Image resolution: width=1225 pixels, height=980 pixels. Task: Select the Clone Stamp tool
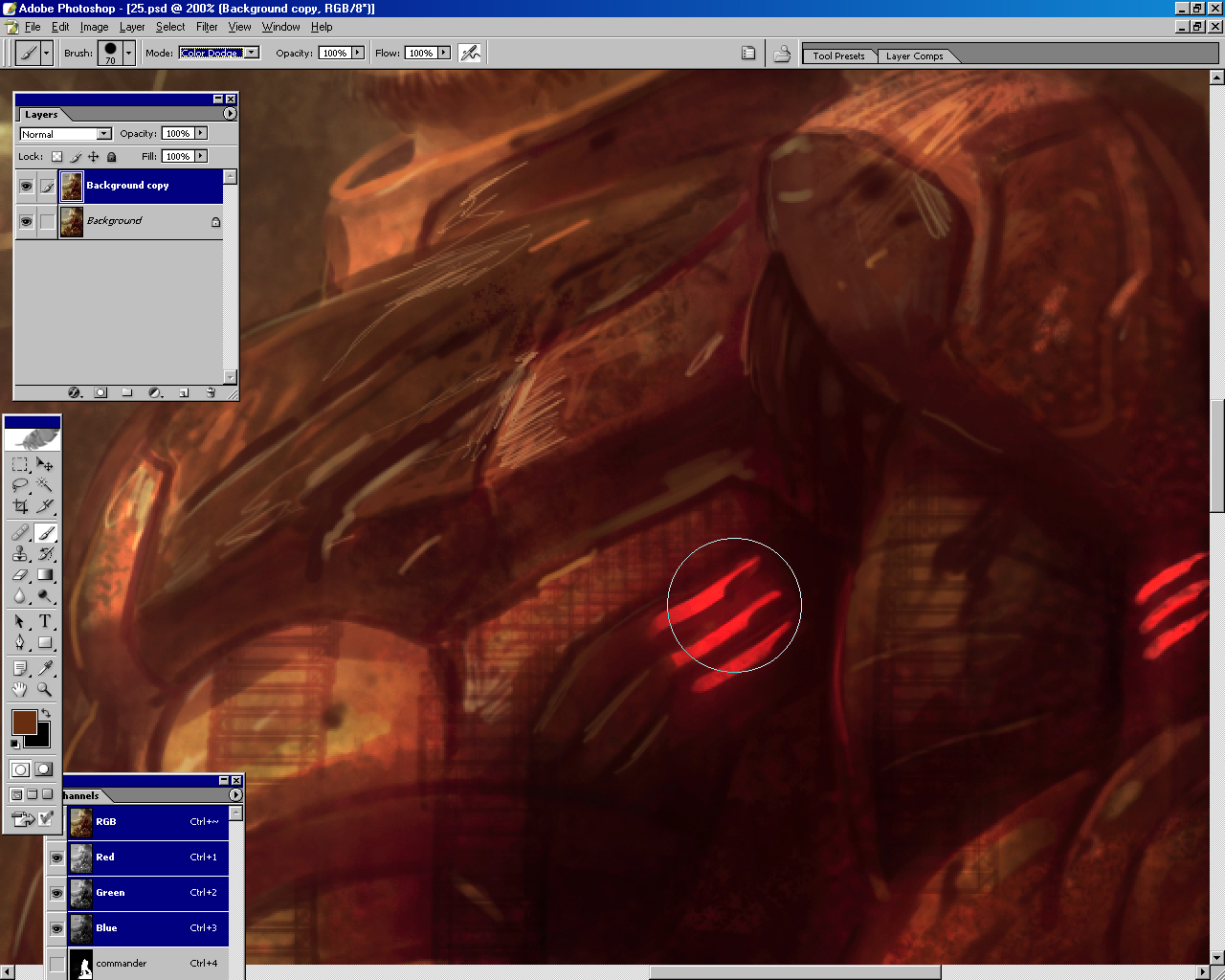pos(20,554)
